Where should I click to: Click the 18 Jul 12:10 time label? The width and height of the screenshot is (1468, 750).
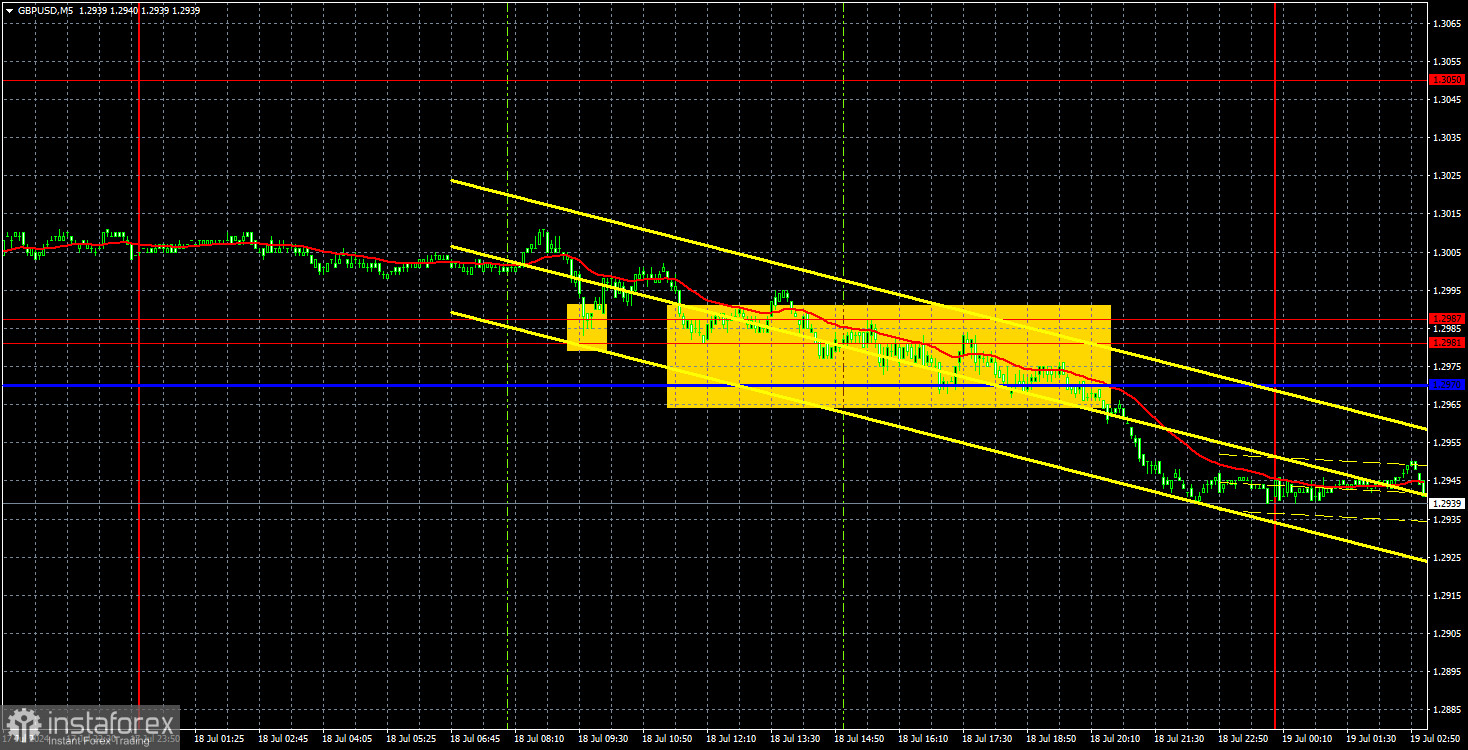coord(731,739)
